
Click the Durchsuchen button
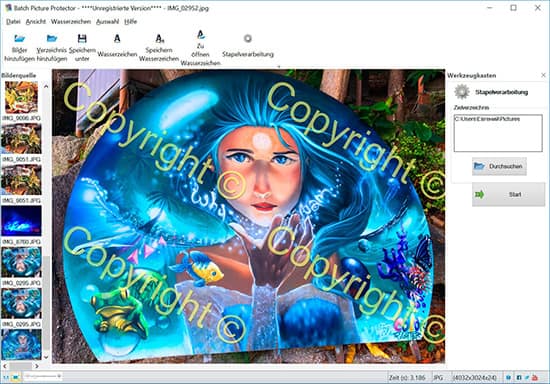click(x=499, y=166)
